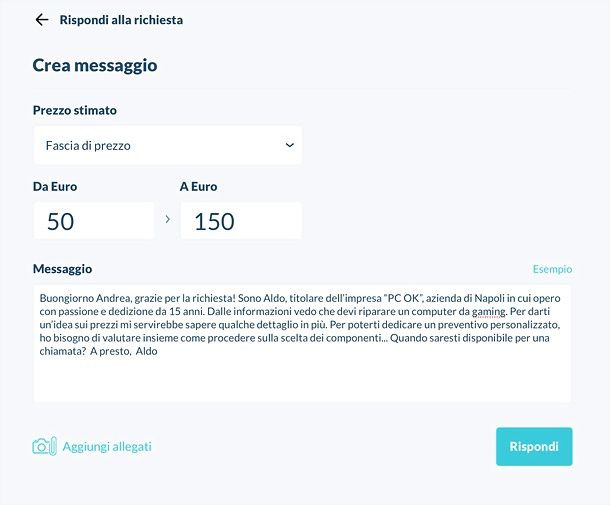The height and width of the screenshot is (505, 610).
Task: Click the underlined word gaming in the message
Action: point(489,311)
